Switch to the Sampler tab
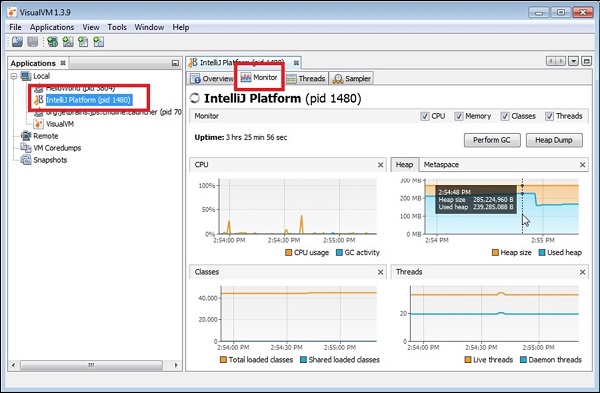Screen dimensions: 600x393 coord(352,78)
